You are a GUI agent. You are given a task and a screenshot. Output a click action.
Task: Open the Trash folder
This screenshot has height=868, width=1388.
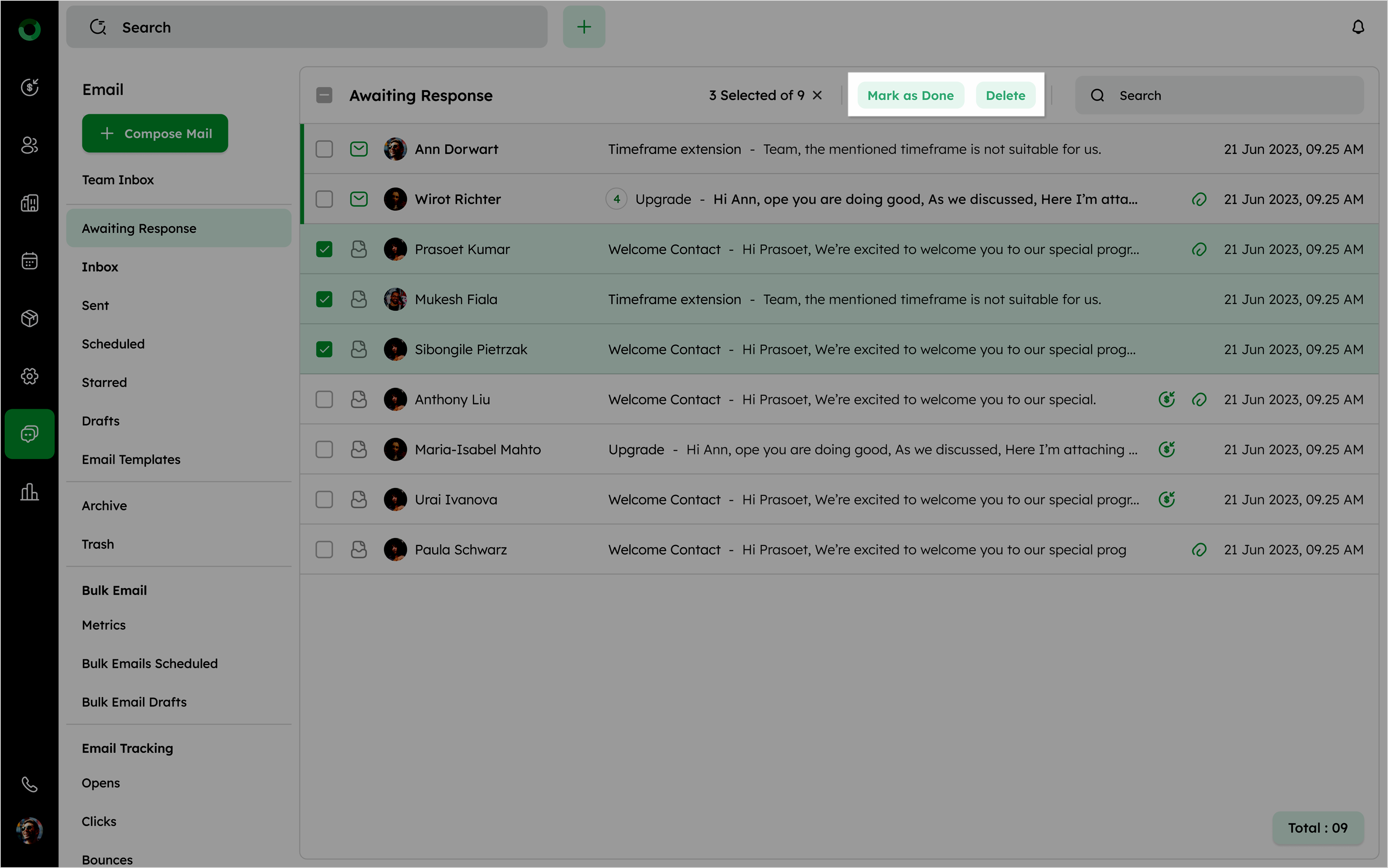98,544
